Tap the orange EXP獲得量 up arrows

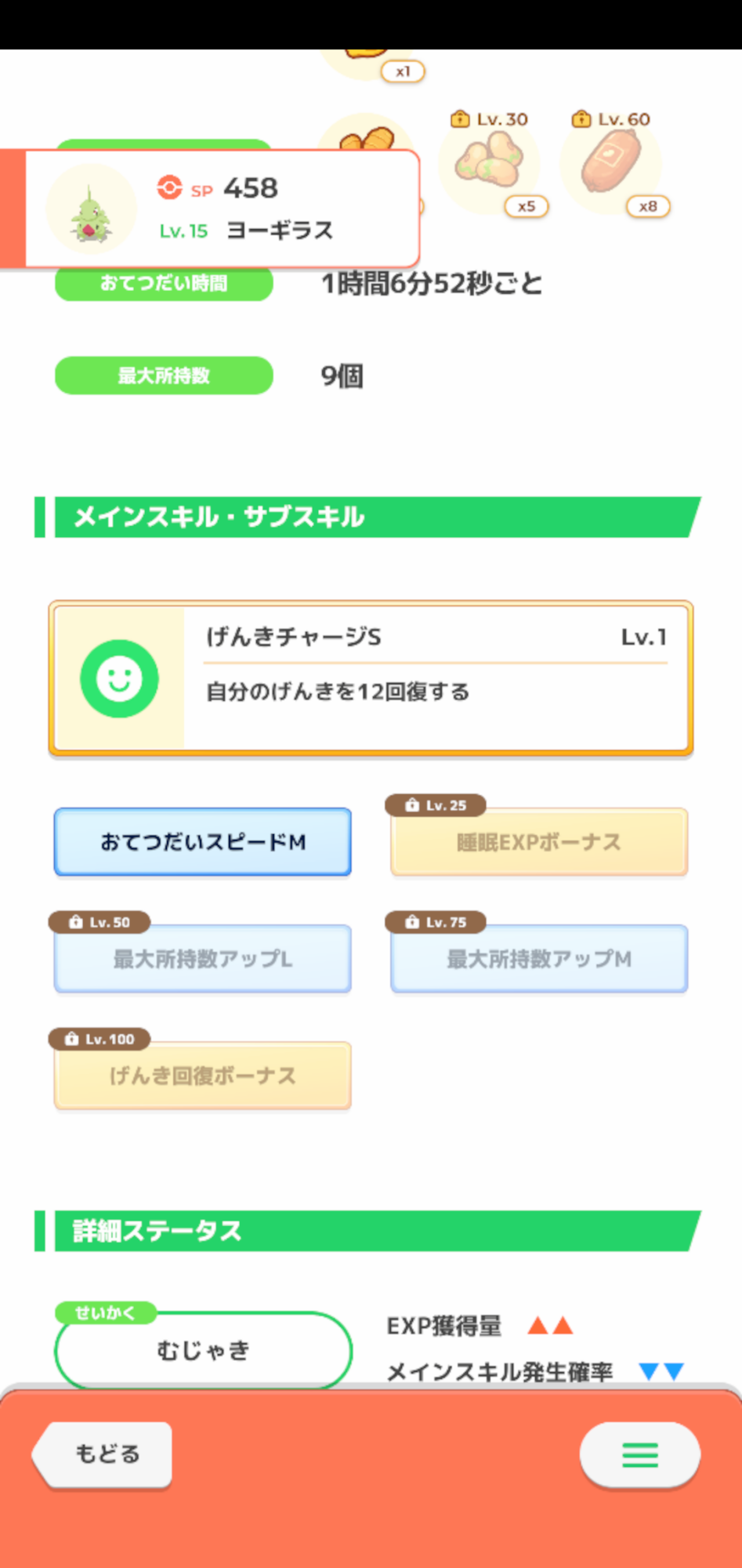click(x=550, y=1326)
